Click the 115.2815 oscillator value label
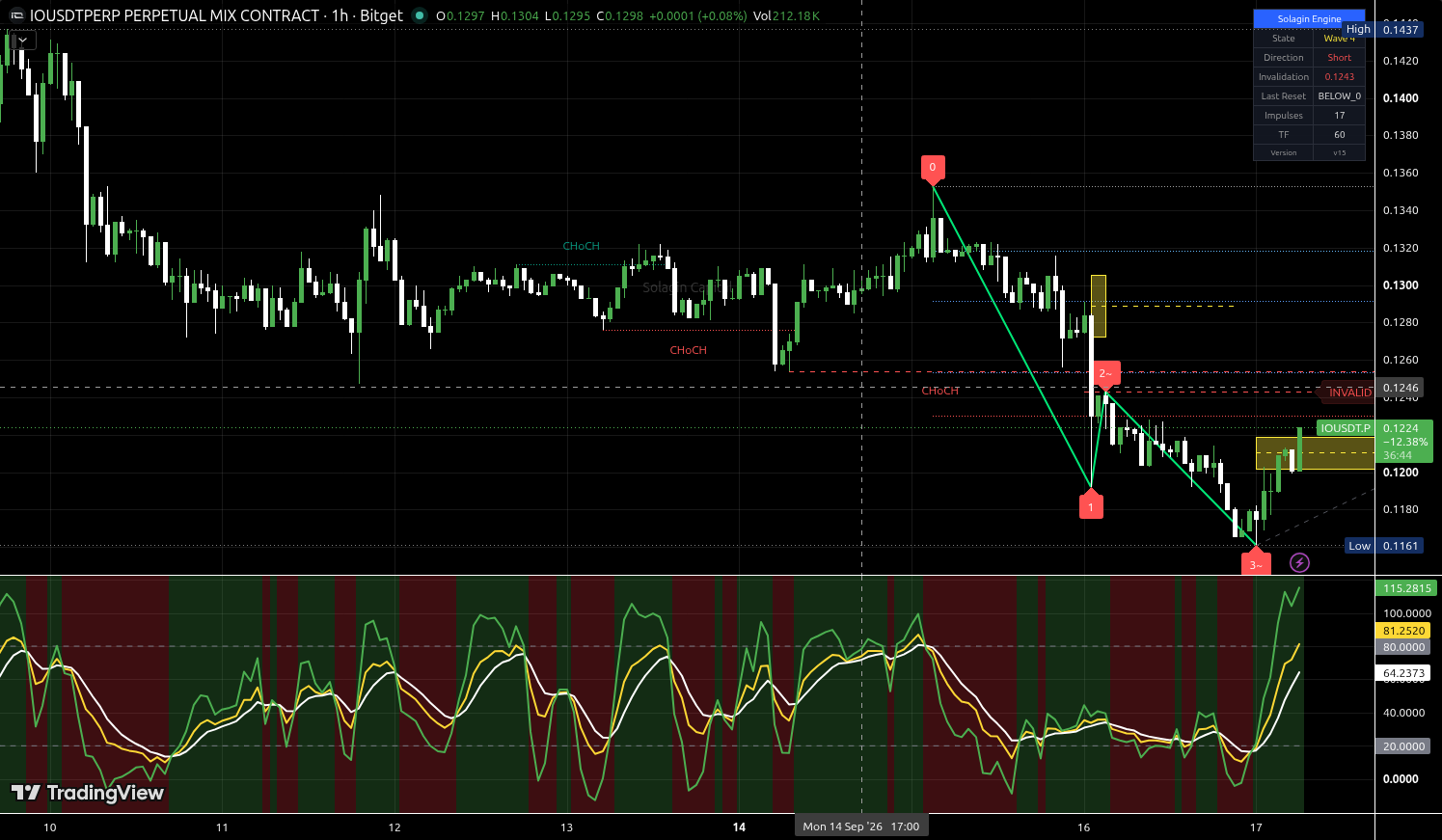The width and height of the screenshot is (1442, 840). point(1406,588)
